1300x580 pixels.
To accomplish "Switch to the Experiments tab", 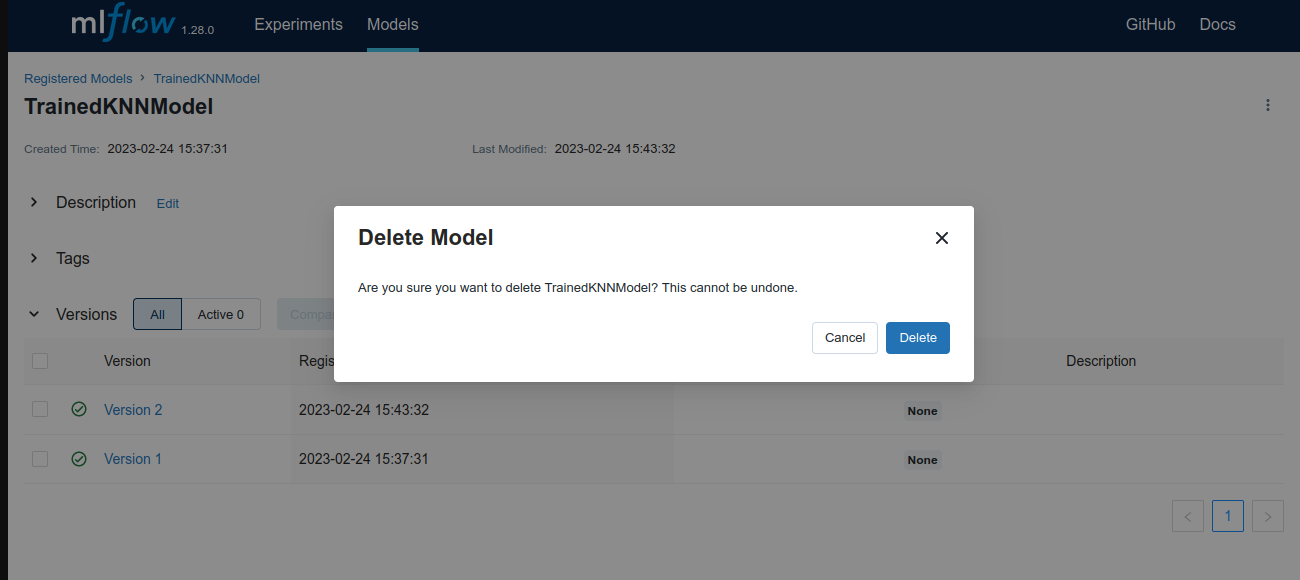I will [298, 24].
